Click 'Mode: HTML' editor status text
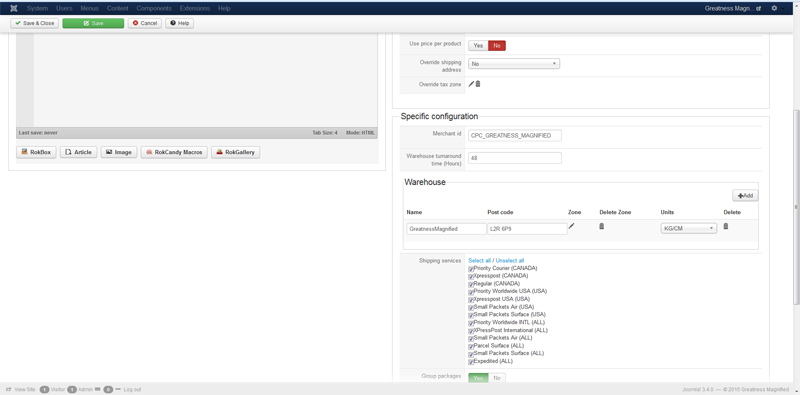The image size is (800, 395). (360, 133)
